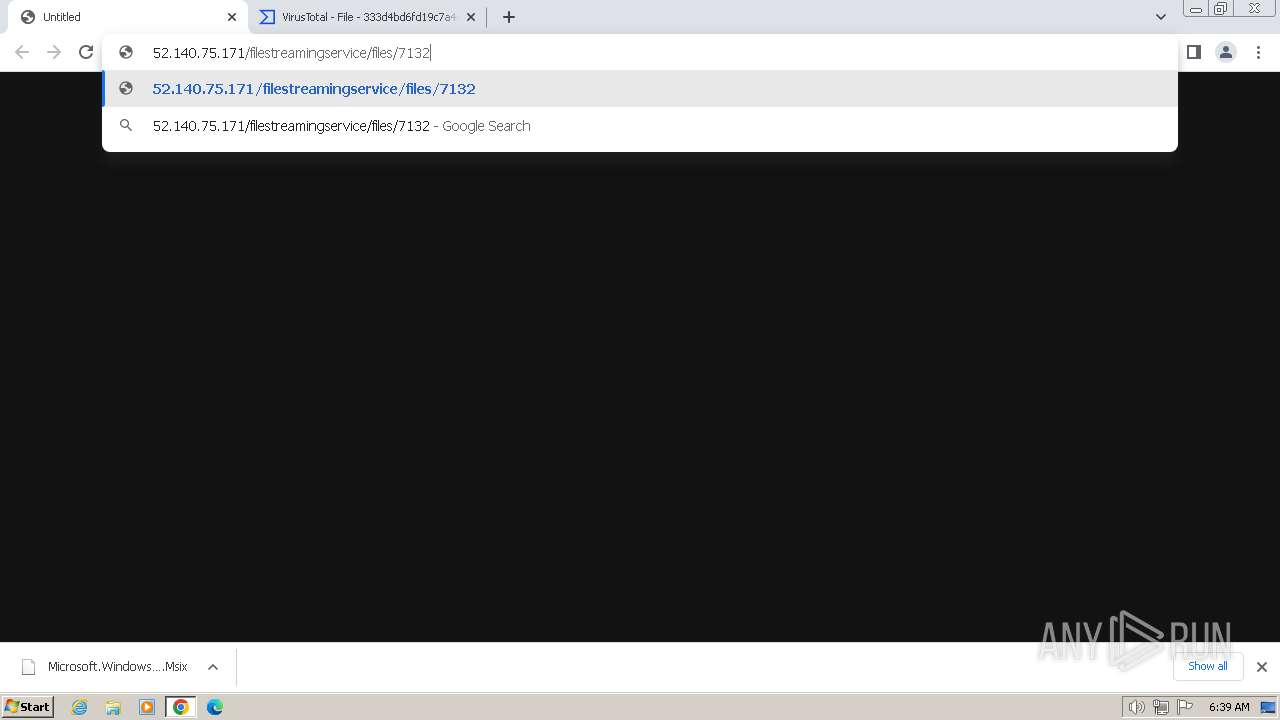This screenshot has width=1280, height=720.
Task: Open the Chrome three-dot menu
Action: click(1259, 52)
